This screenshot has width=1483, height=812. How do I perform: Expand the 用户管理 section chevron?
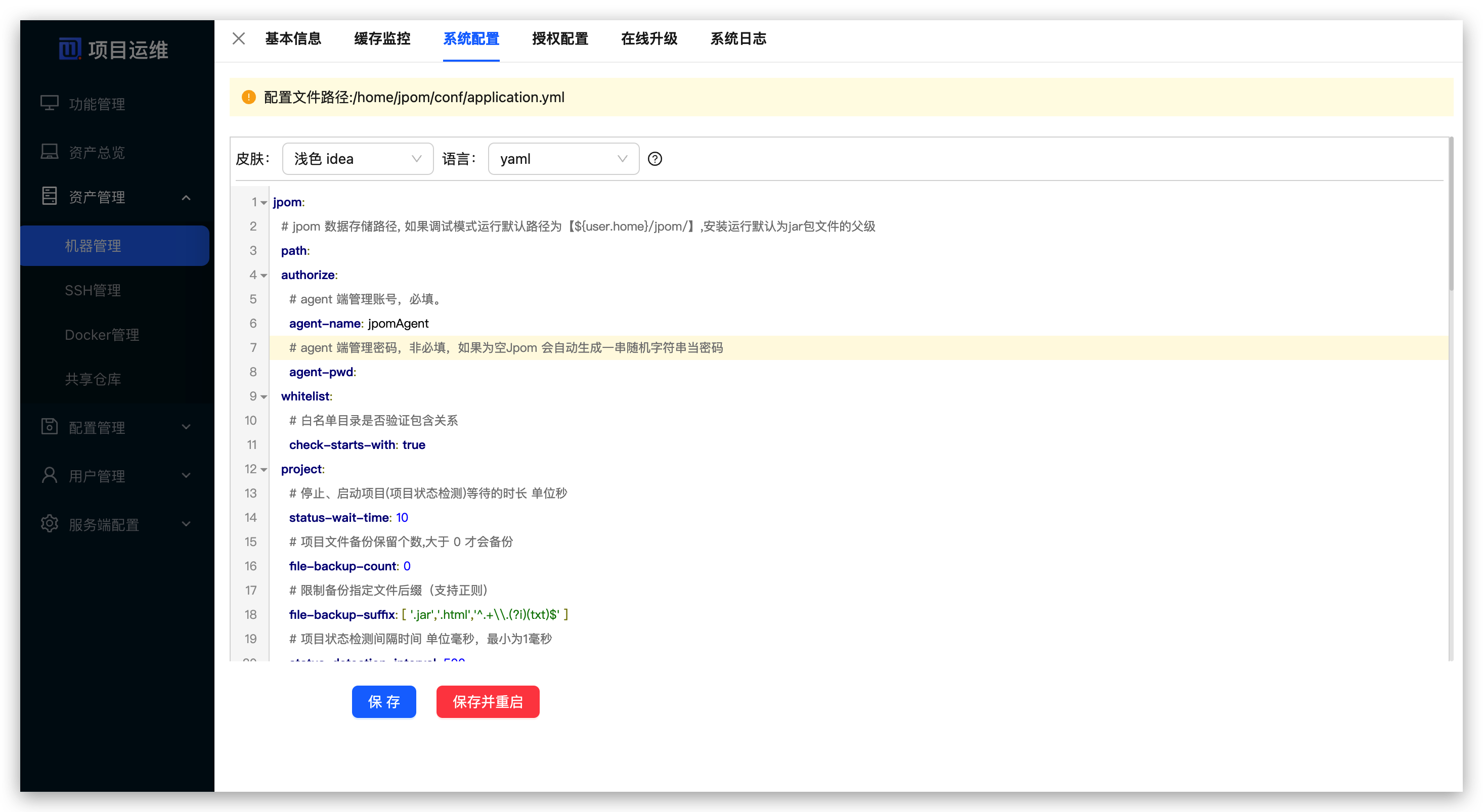(x=185, y=476)
